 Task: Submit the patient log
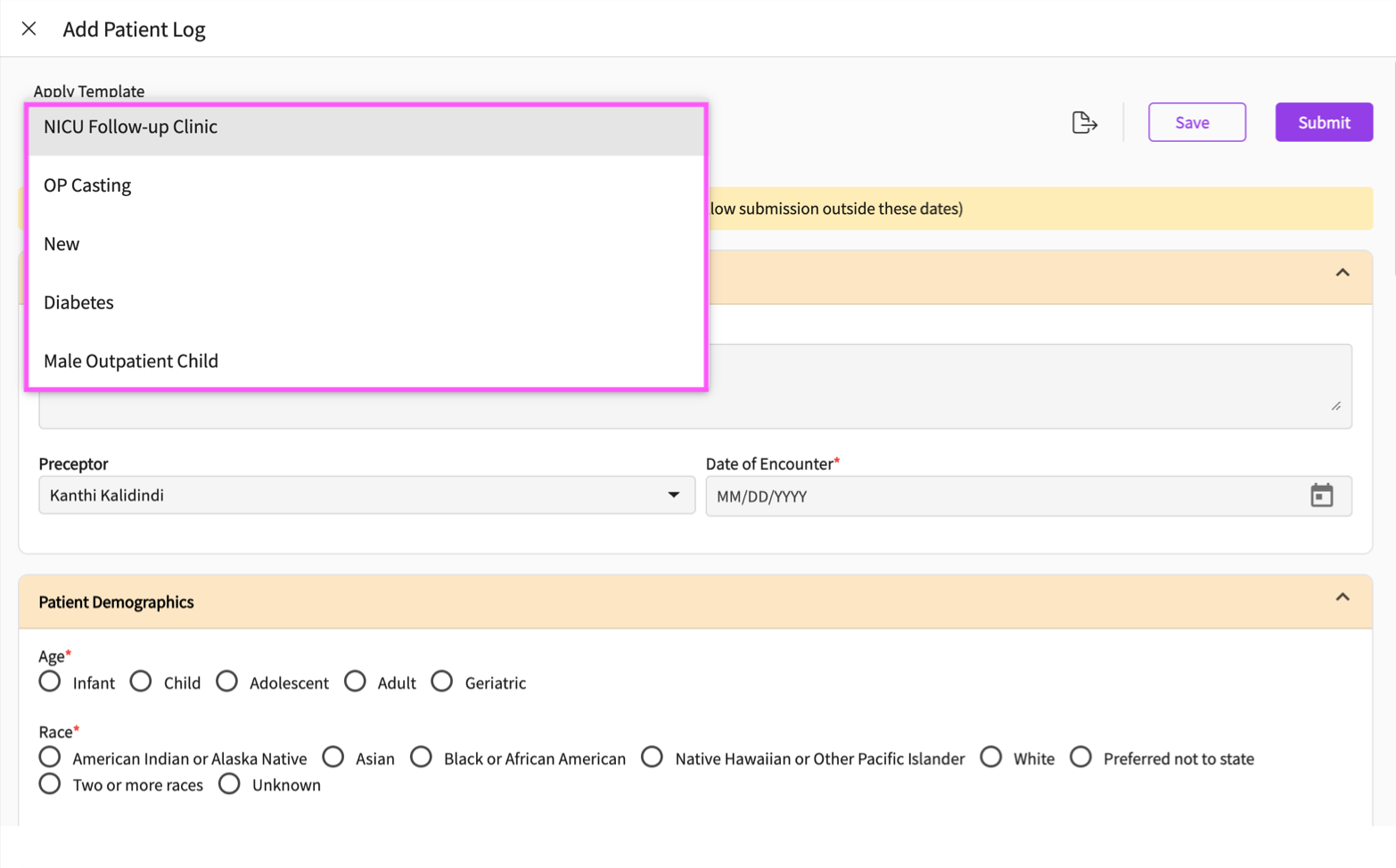click(1323, 122)
